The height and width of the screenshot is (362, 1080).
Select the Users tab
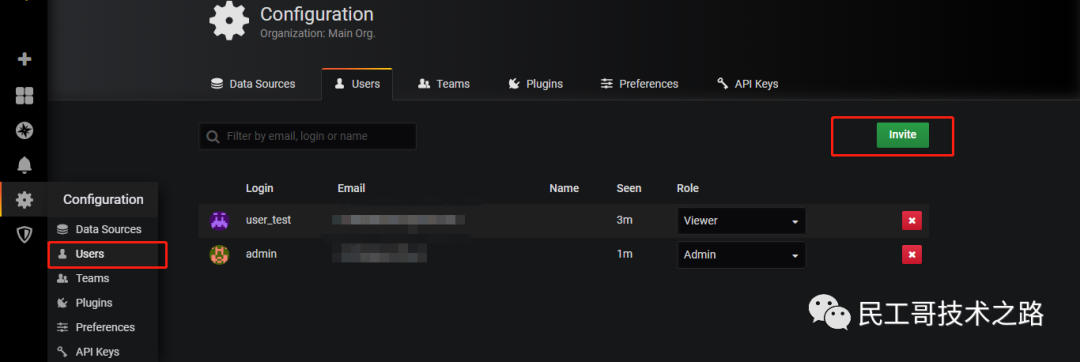[x=357, y=84]
